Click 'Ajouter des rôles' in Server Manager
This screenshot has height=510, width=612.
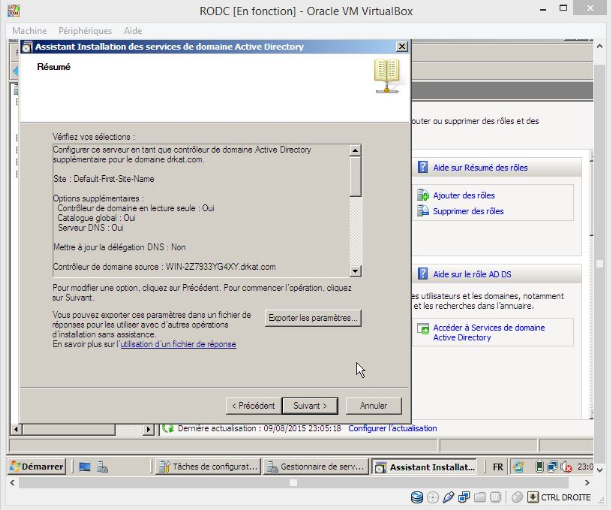(464, 195)
